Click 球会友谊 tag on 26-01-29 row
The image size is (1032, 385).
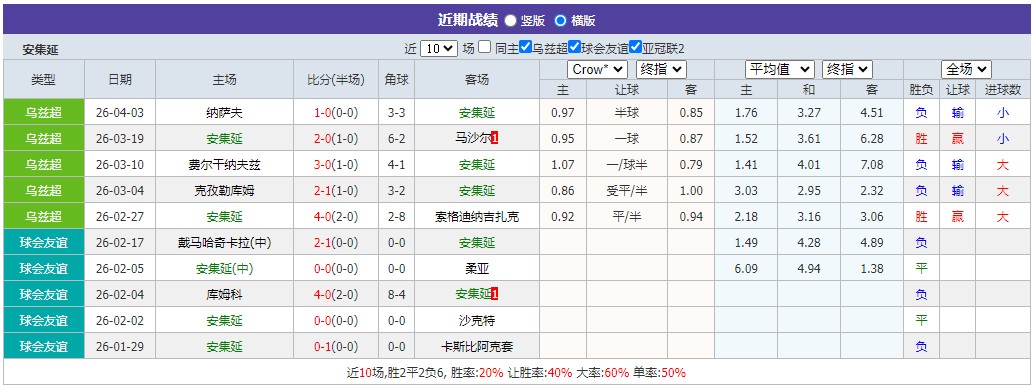[x=43, y=347]
